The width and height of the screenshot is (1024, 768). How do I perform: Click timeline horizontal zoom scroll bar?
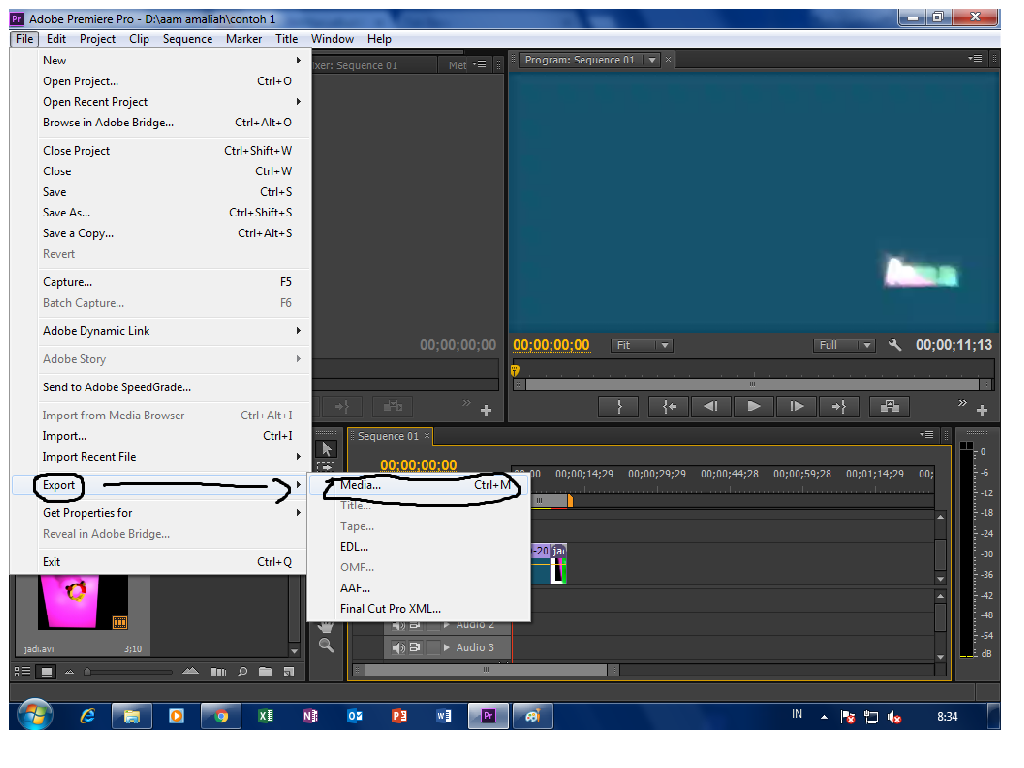pyautogui.click(x=486, y=670)
